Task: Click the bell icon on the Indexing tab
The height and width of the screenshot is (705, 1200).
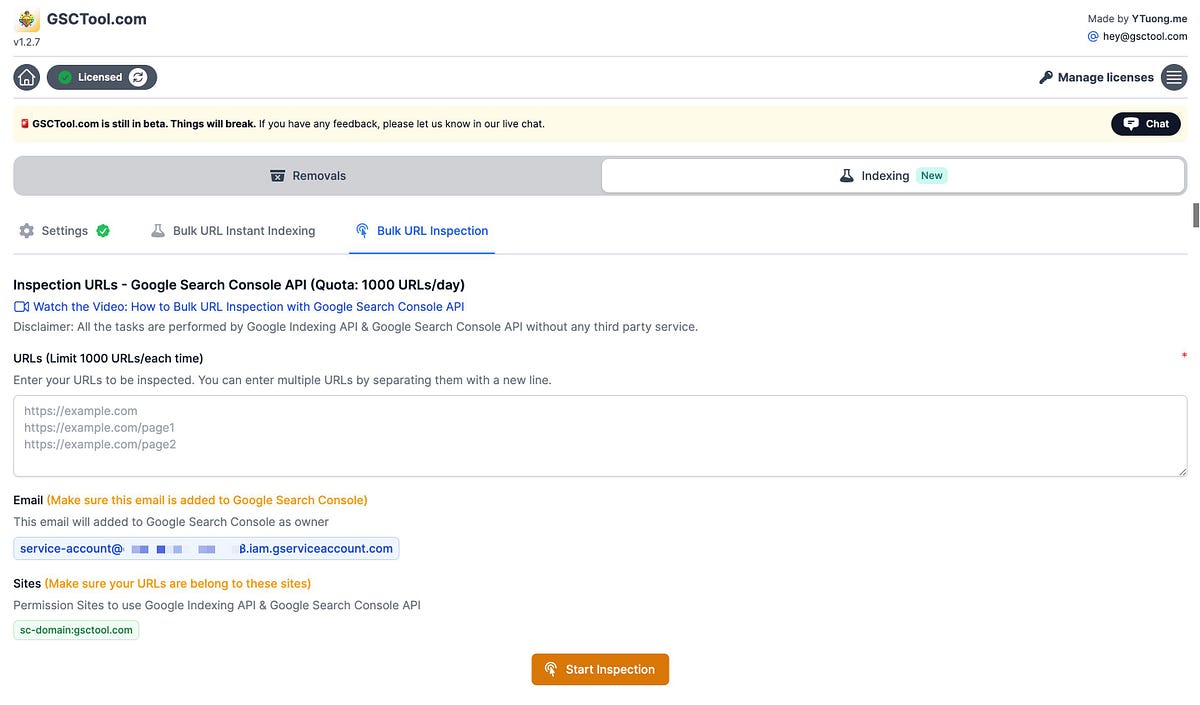Action: pyautogui.click(x=848, y=175)
